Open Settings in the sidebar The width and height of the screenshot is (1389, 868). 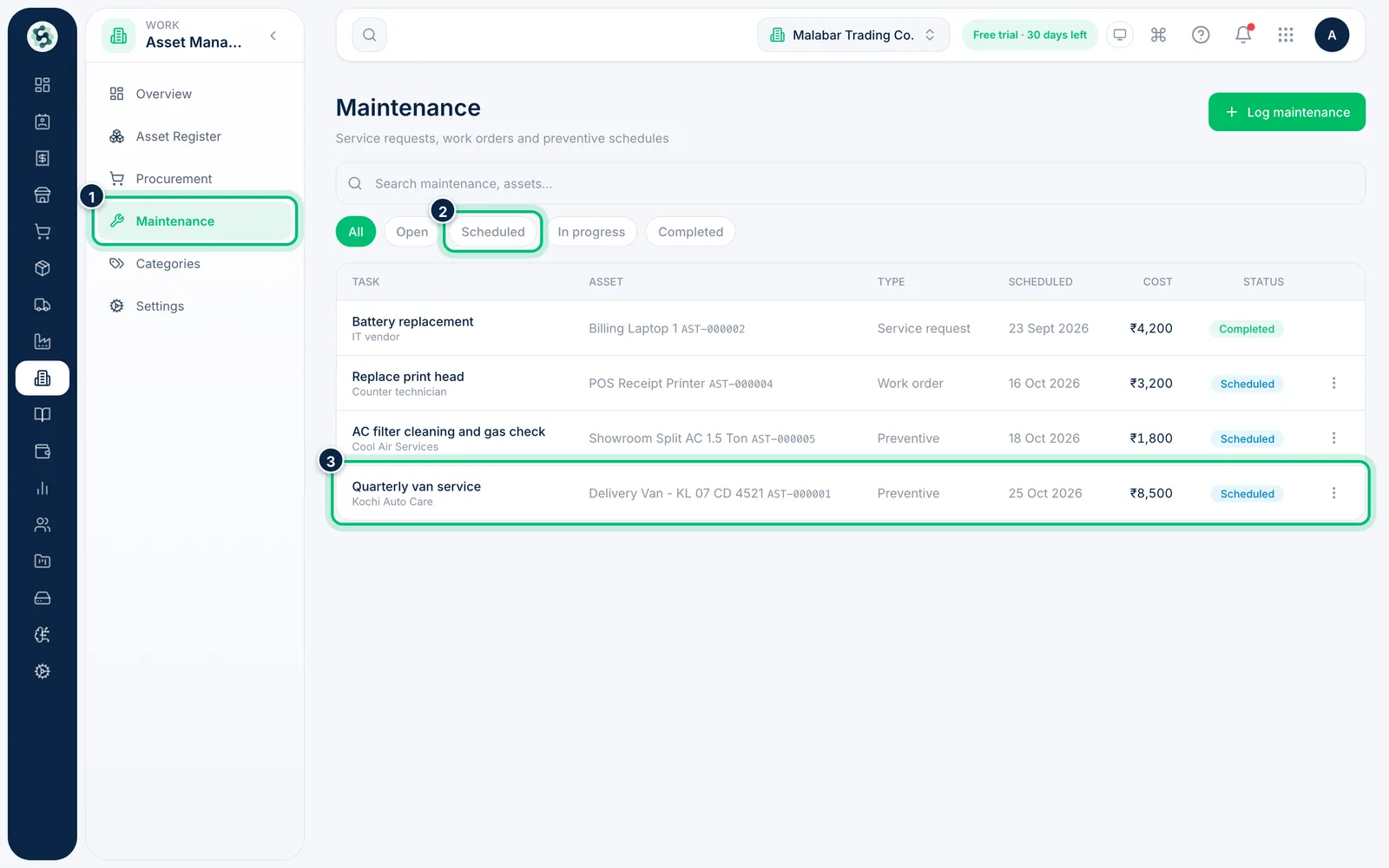pyautogui.click(x=194, y=306)
